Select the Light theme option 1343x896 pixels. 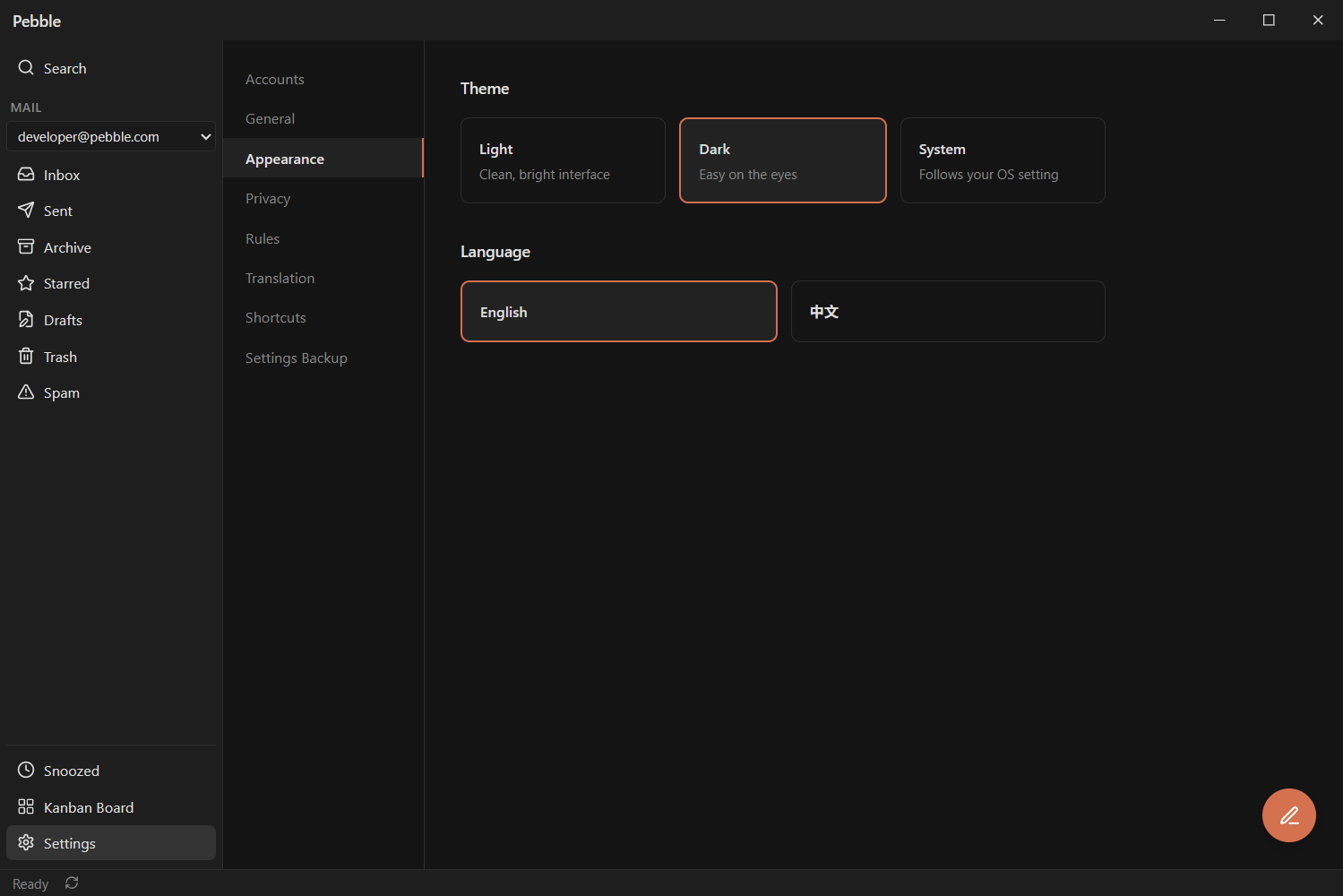click(563, 160)
